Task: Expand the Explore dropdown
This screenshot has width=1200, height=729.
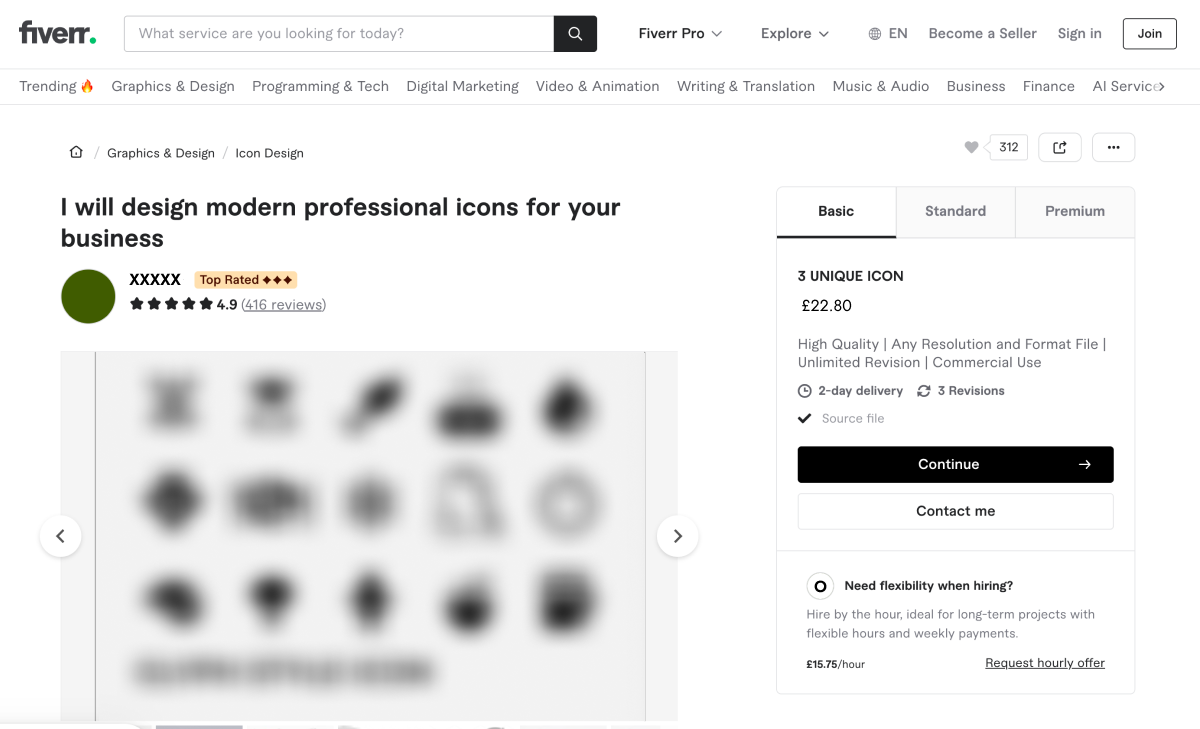Action: 795,33
